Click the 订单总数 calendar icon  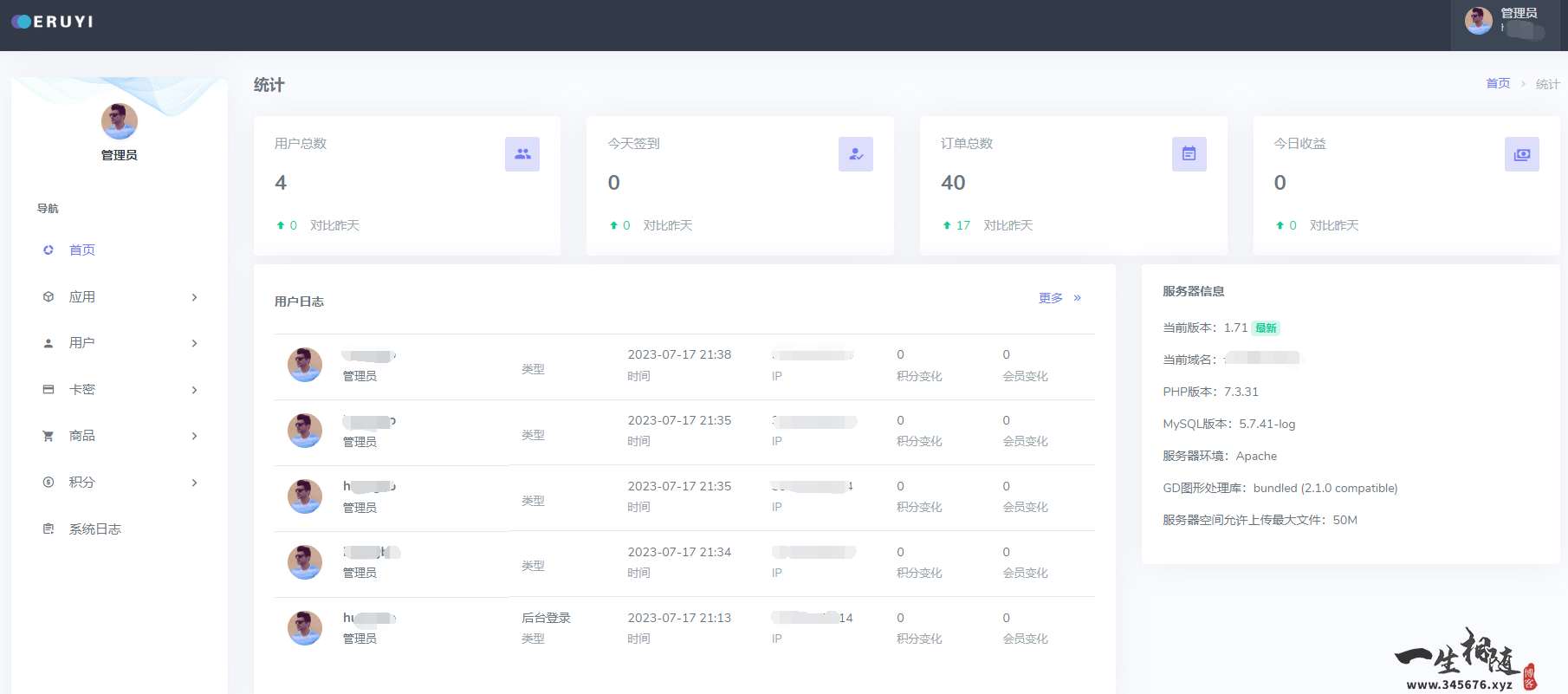tap(1189, 154)
